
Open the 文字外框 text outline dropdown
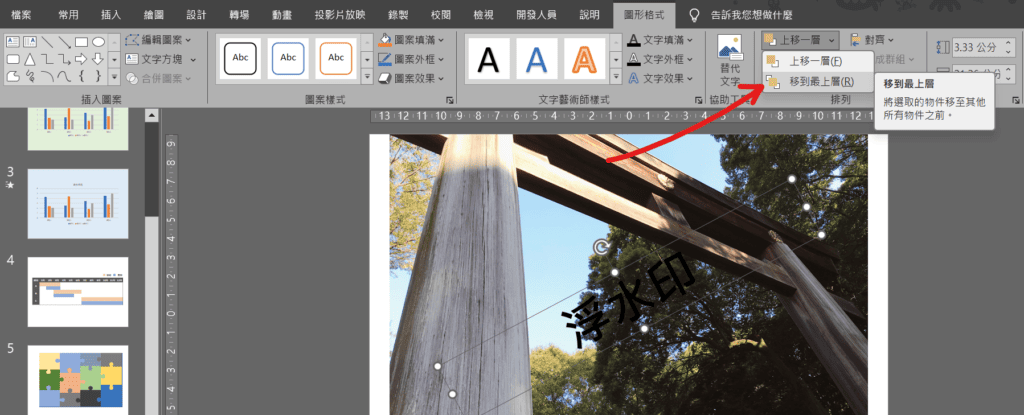(x=660, y=59)
